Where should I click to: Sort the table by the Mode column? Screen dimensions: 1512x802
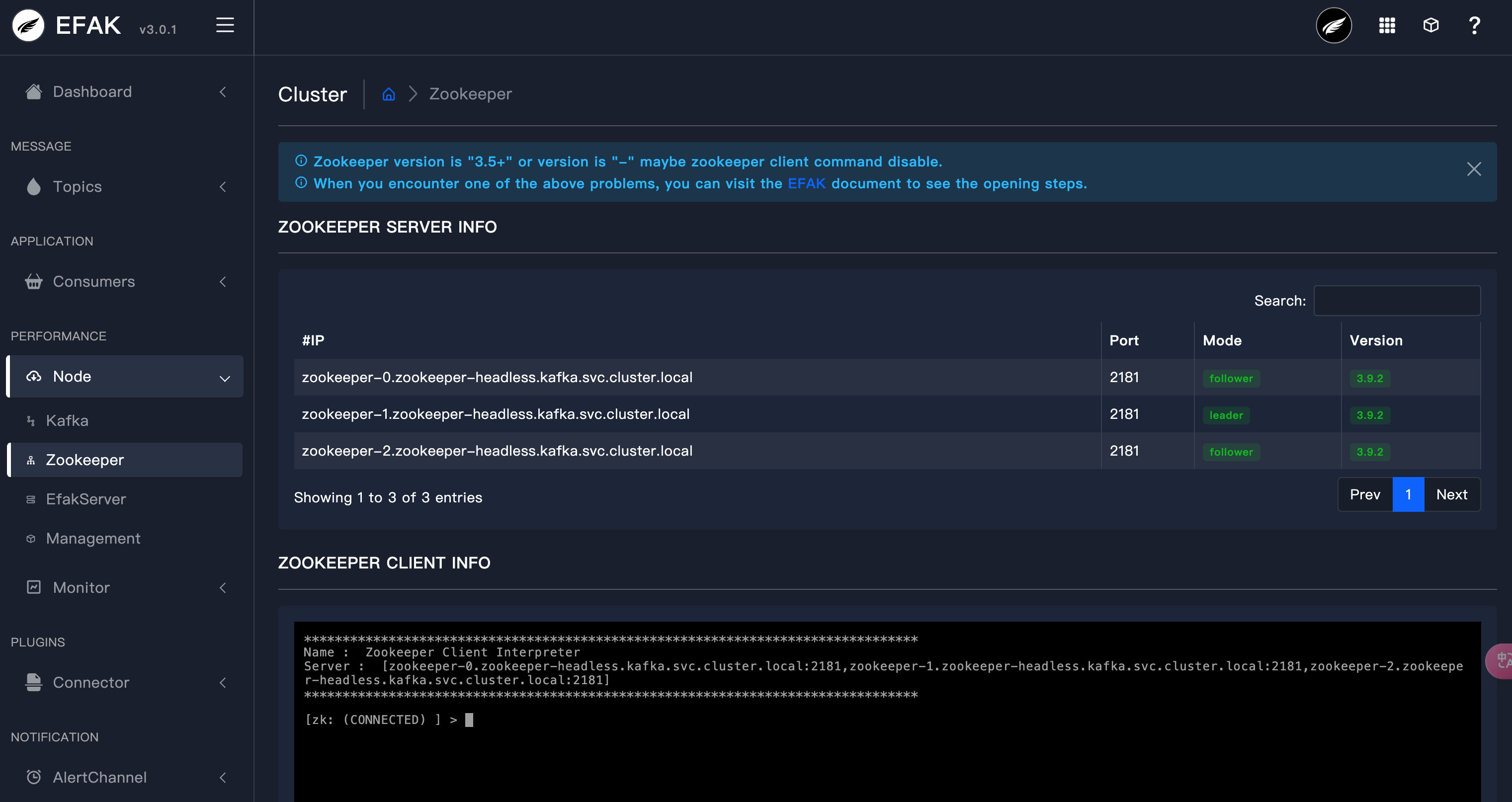pos(1267,340)
